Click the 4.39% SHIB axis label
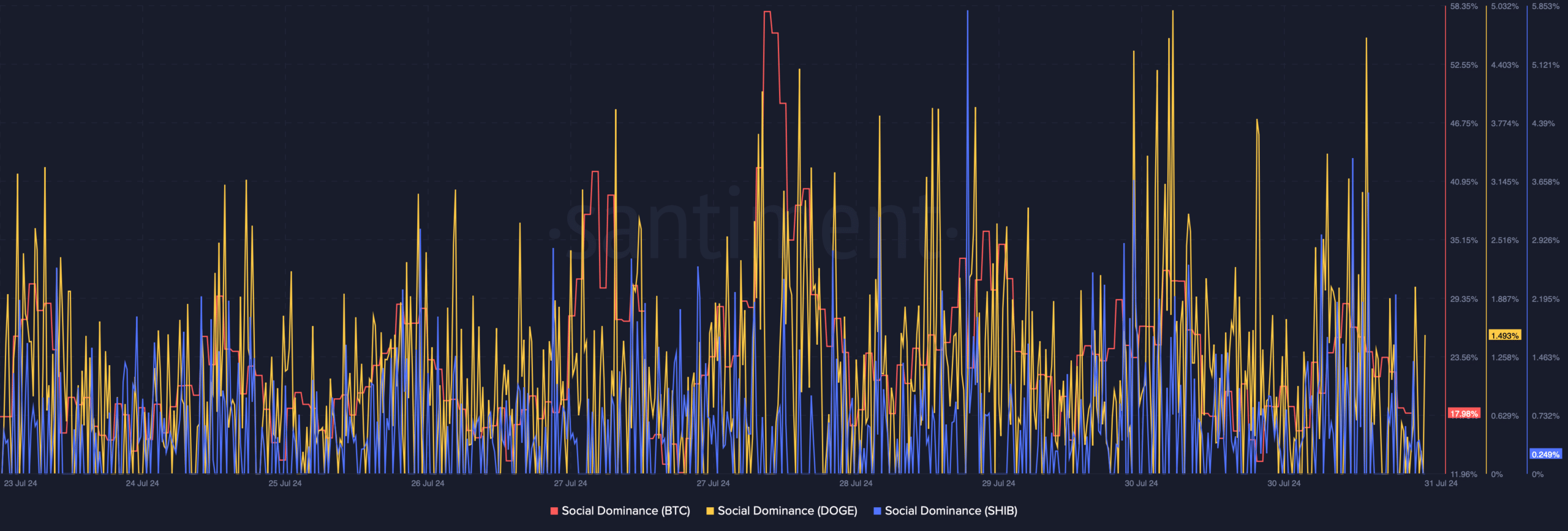The width and height of the screenshot is (1568, 531). (1543, 123)
